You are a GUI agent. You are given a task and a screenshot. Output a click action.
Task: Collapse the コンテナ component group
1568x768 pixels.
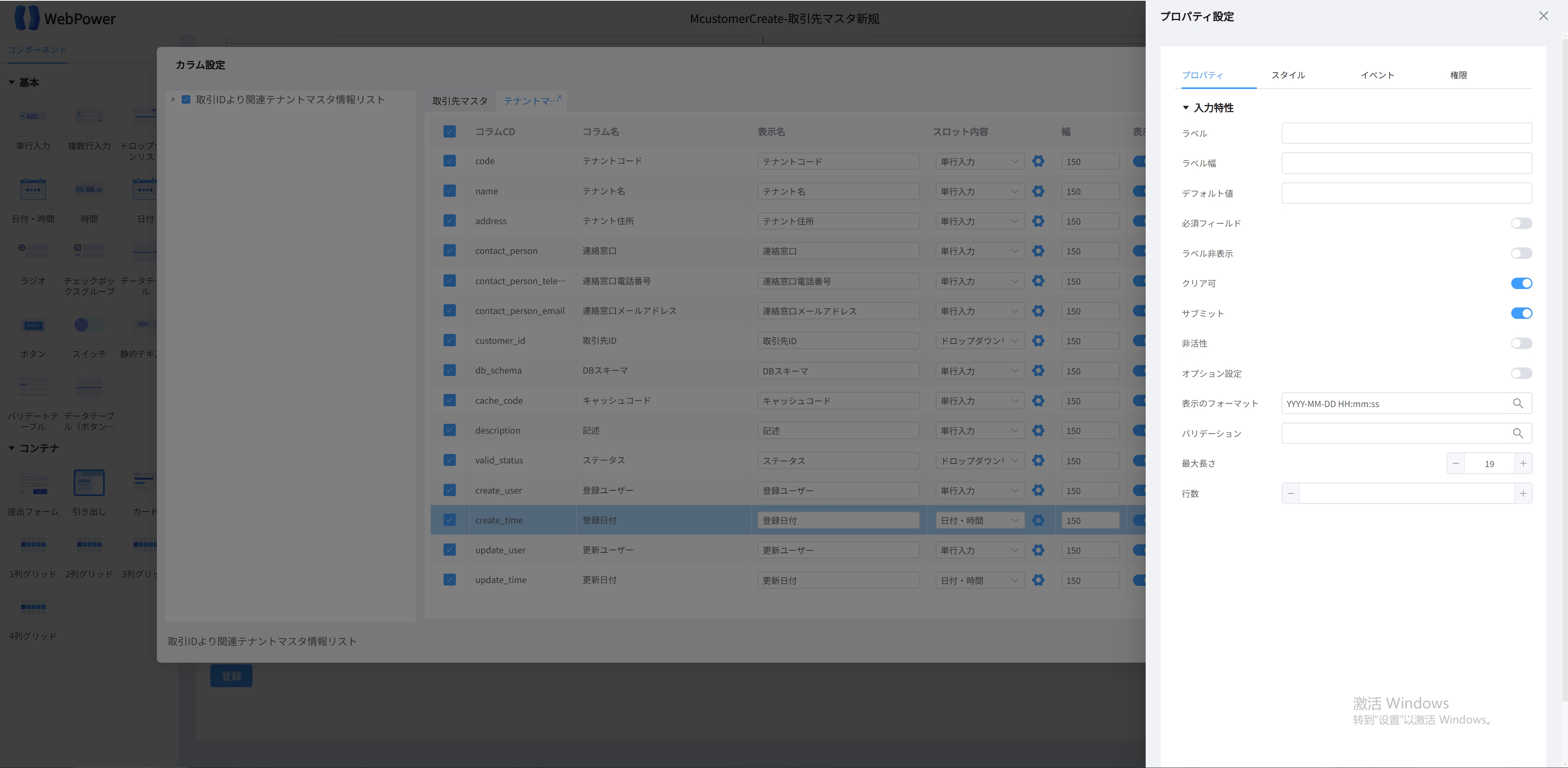(11, 448)
